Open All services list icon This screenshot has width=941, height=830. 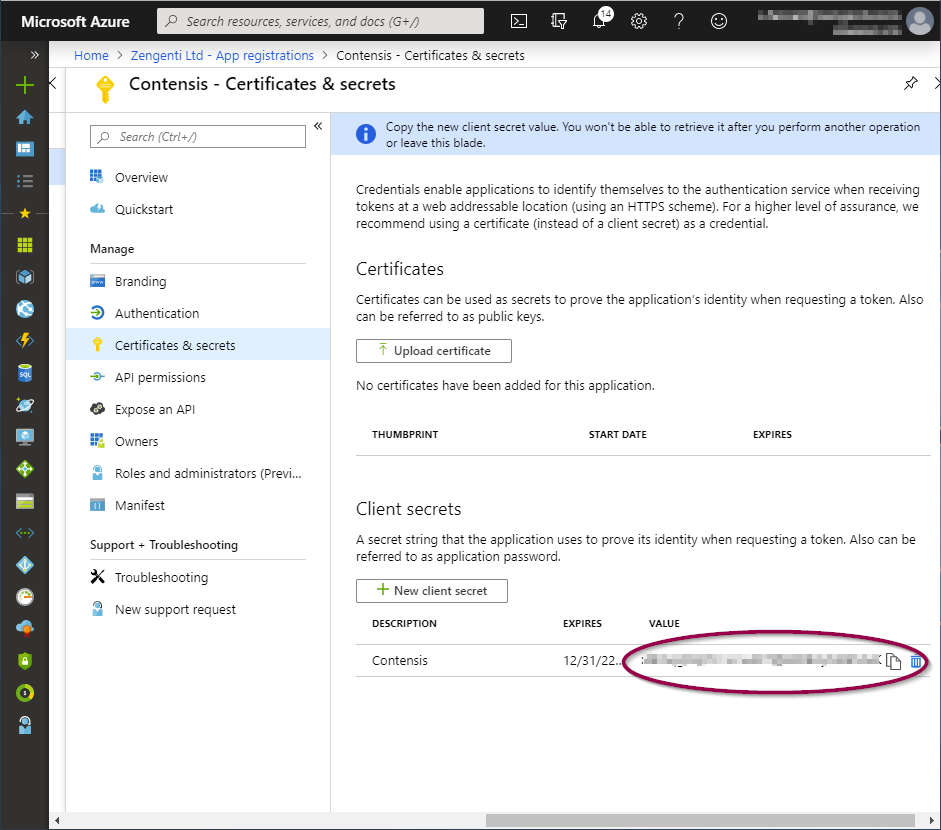pyautogui.click(x=25, y=181)
